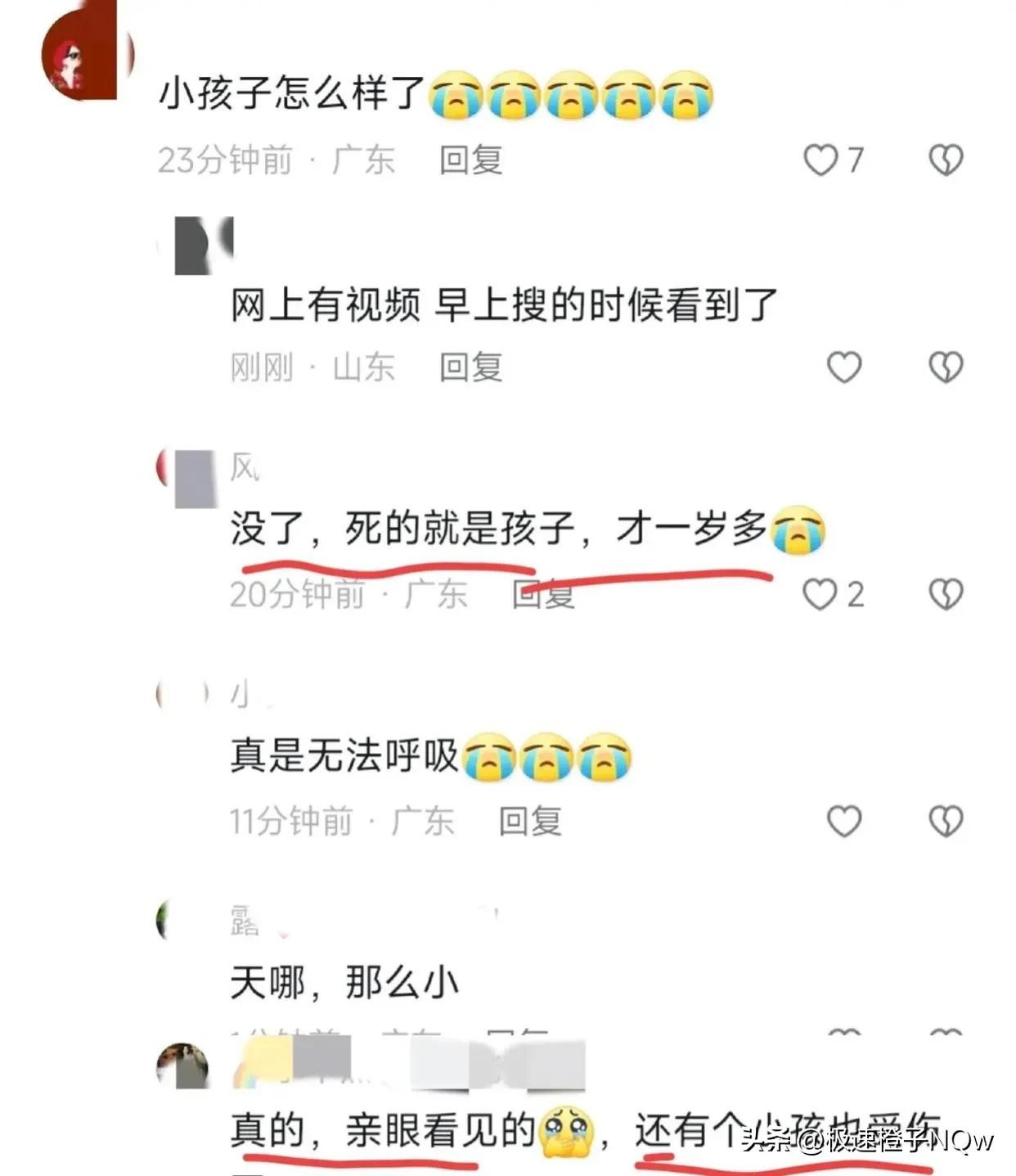The image size is (1016, 1176).
Task: Like the '小孩子怎么样了' comment with 7 likes
Action: 820,160
